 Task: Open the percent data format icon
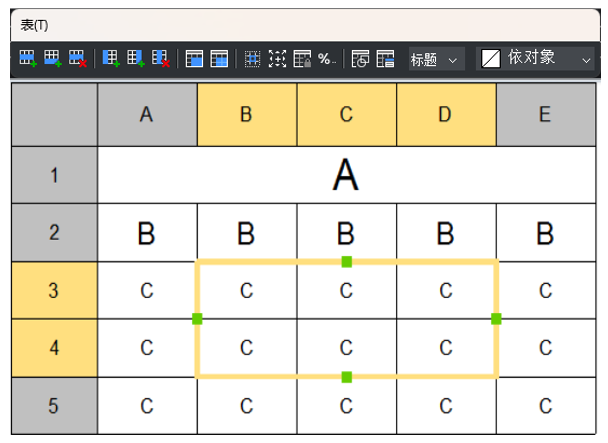tap(326, 59)
